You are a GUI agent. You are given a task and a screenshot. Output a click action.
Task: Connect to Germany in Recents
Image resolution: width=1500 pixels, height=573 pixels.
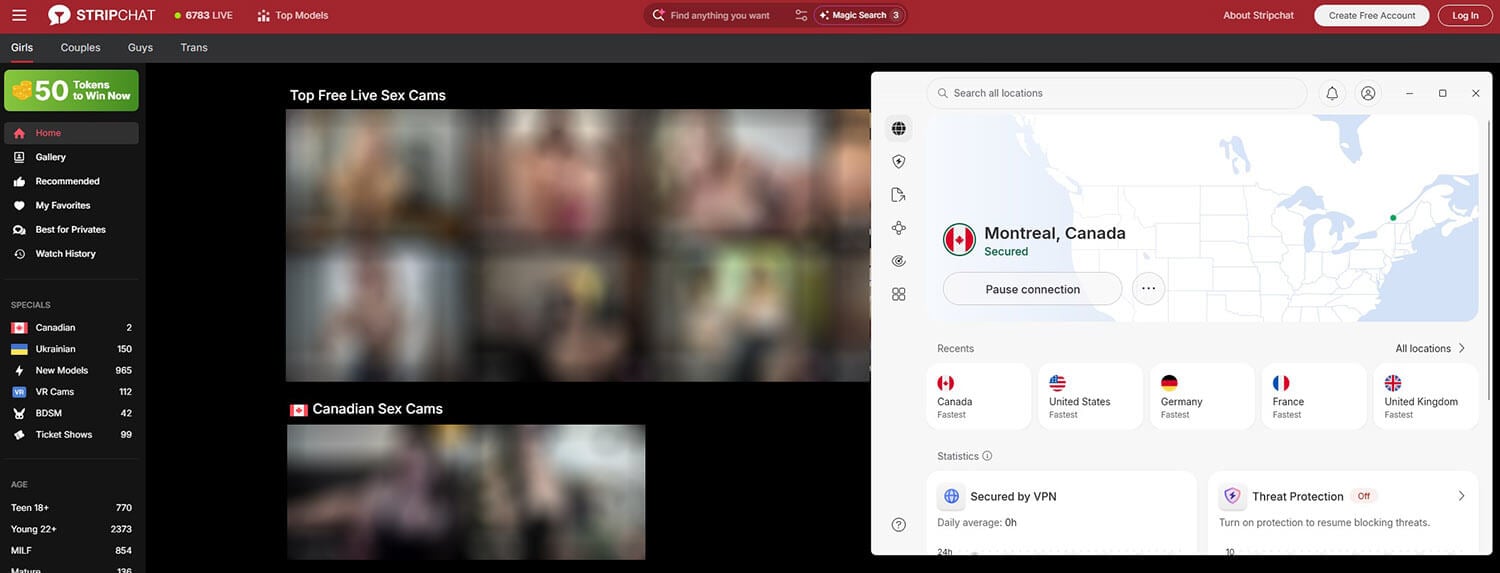[1203, 397]
